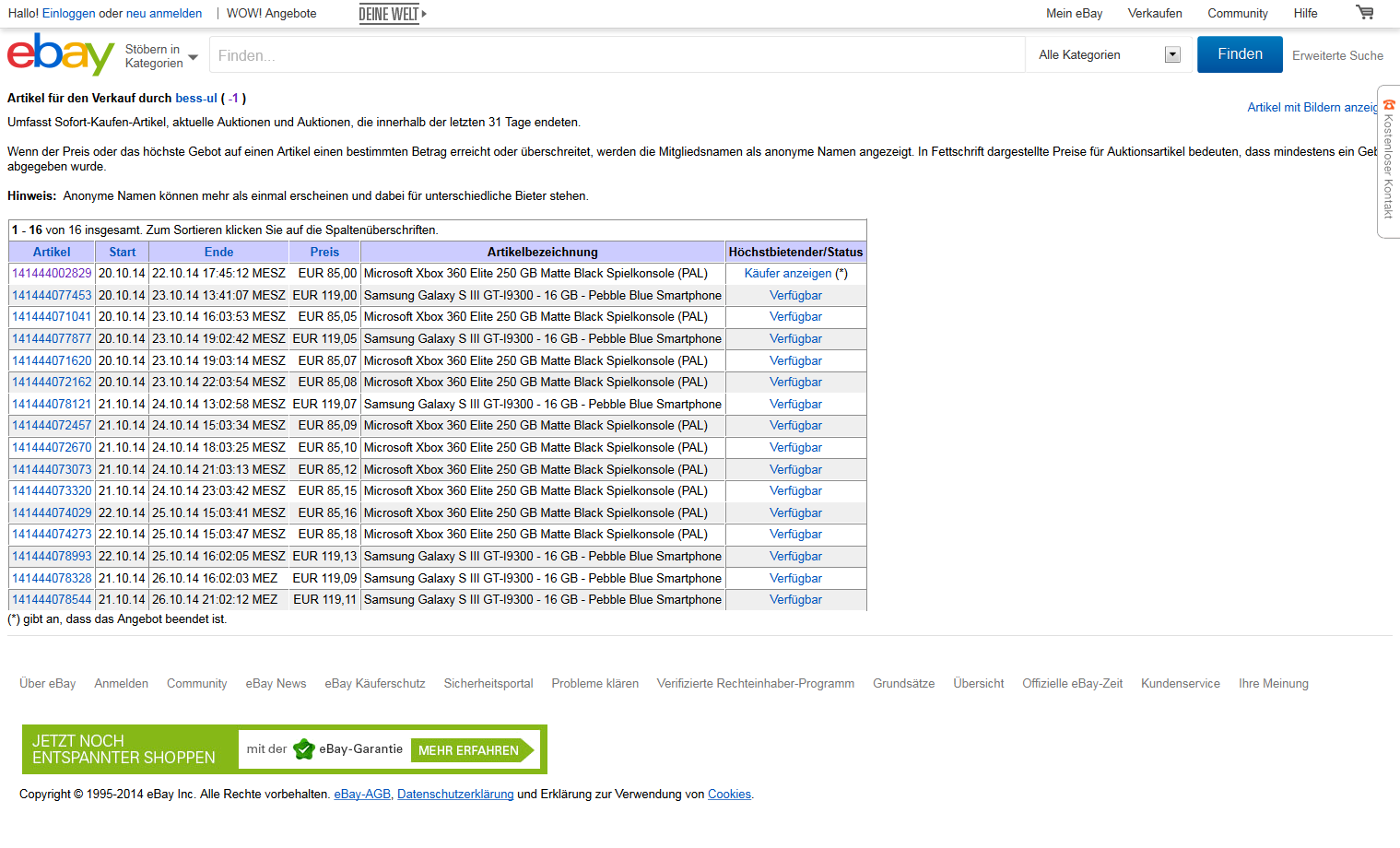Open item number 141444073320
The image size is (1400, 848).
[52, 490]
